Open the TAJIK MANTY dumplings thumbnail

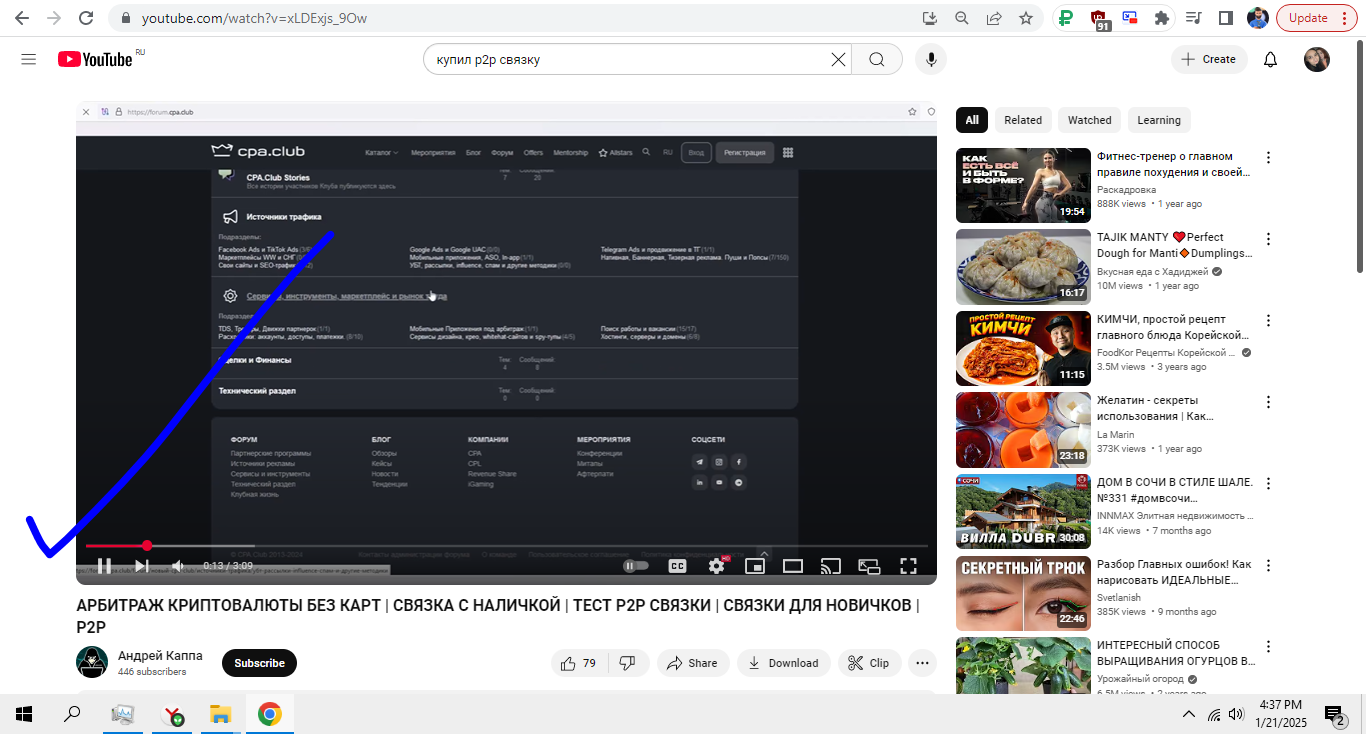pos(1023,267)
